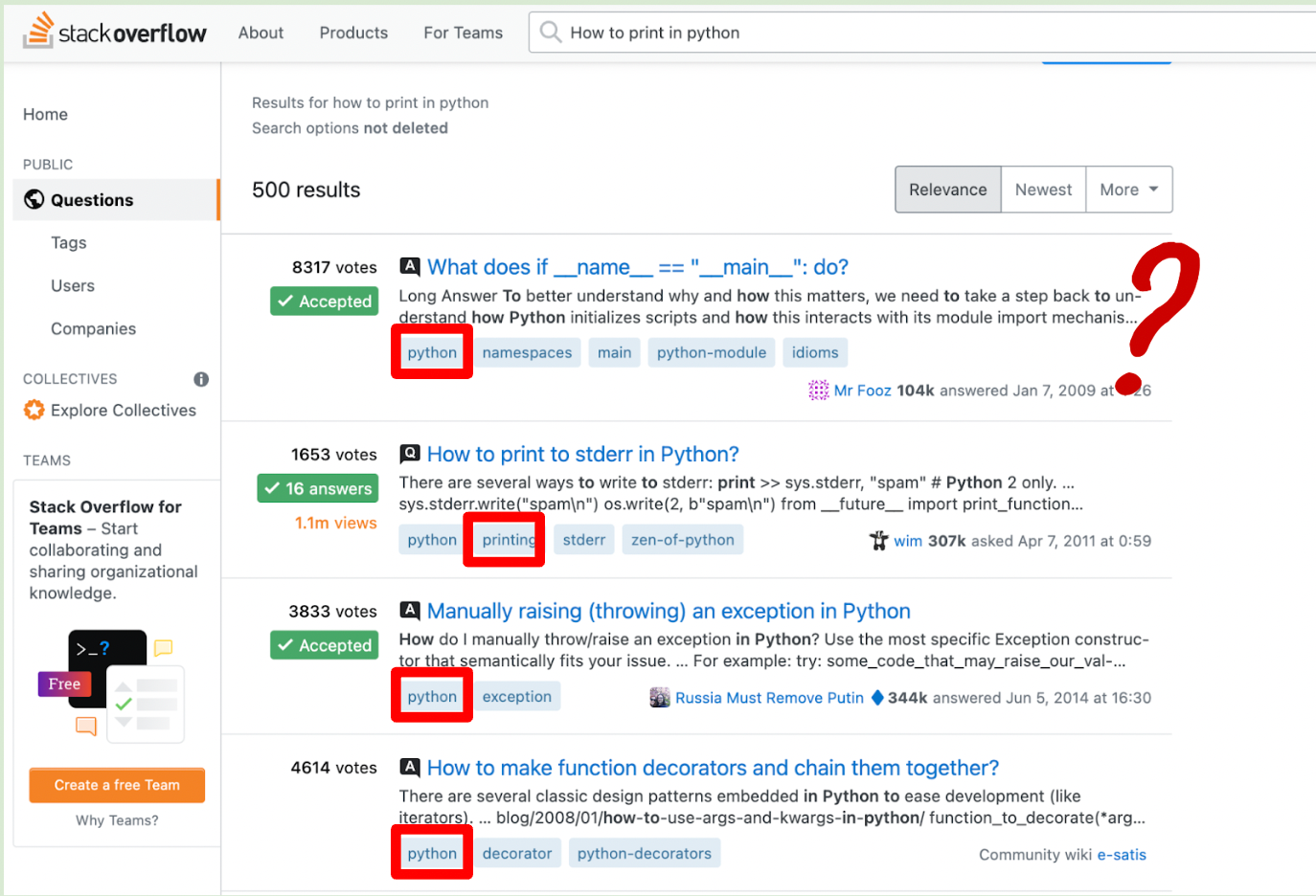Open the Why Teams? link
Image resolution: width=1316 pixels, height=896 pixels.
pos(117,820)
